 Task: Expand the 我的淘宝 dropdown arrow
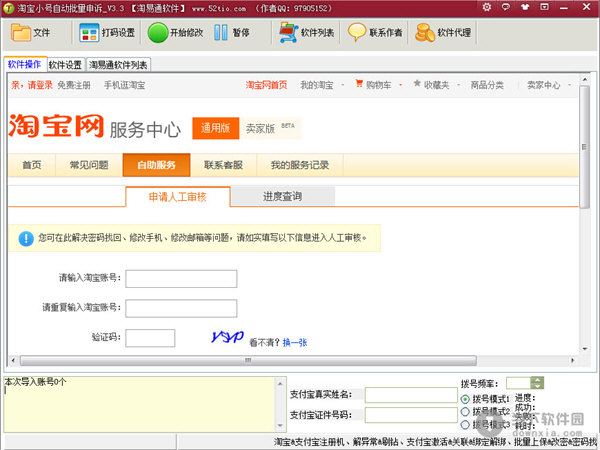(342, 85)
